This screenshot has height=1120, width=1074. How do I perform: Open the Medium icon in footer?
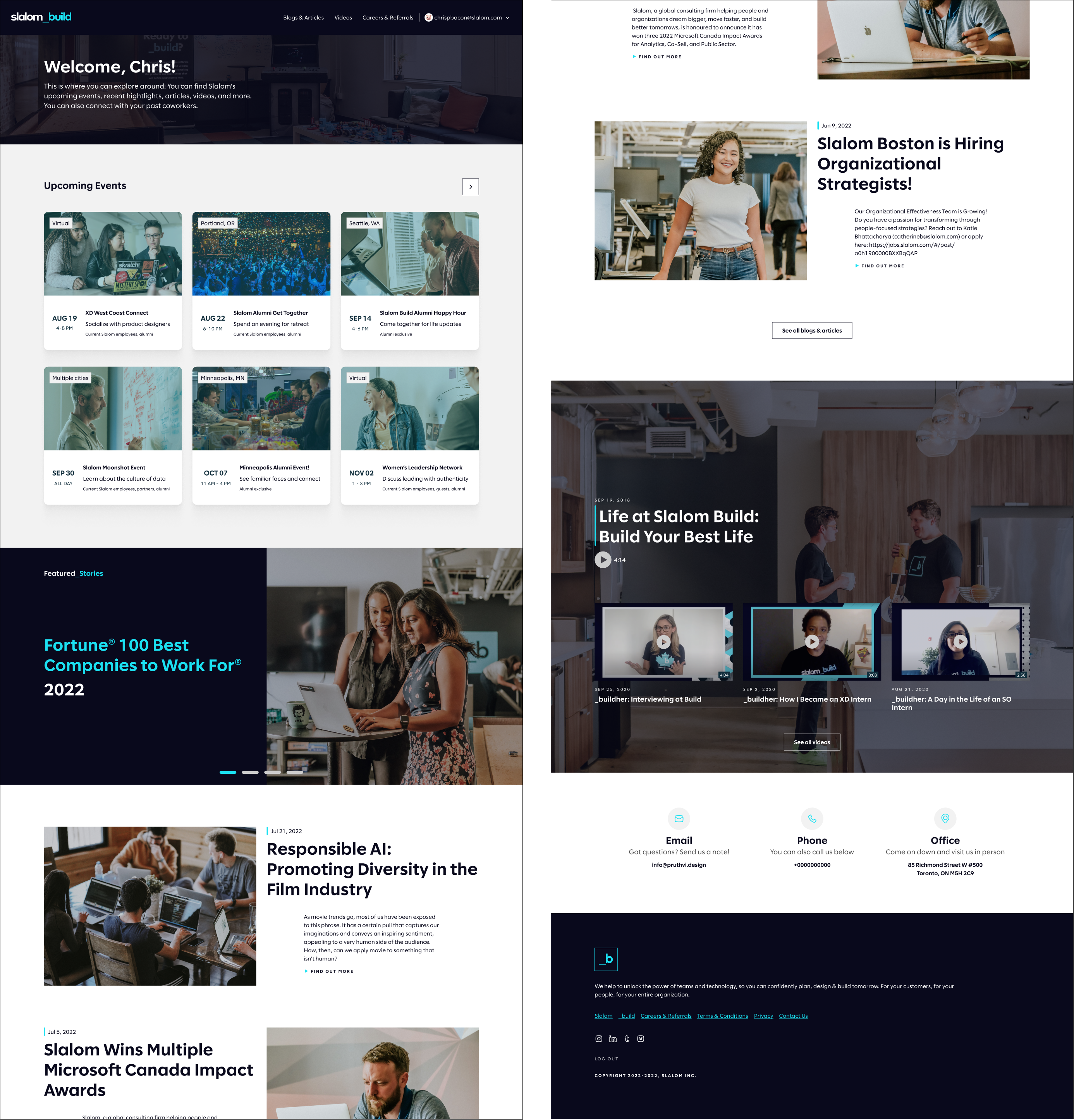tap(641, 1039)
